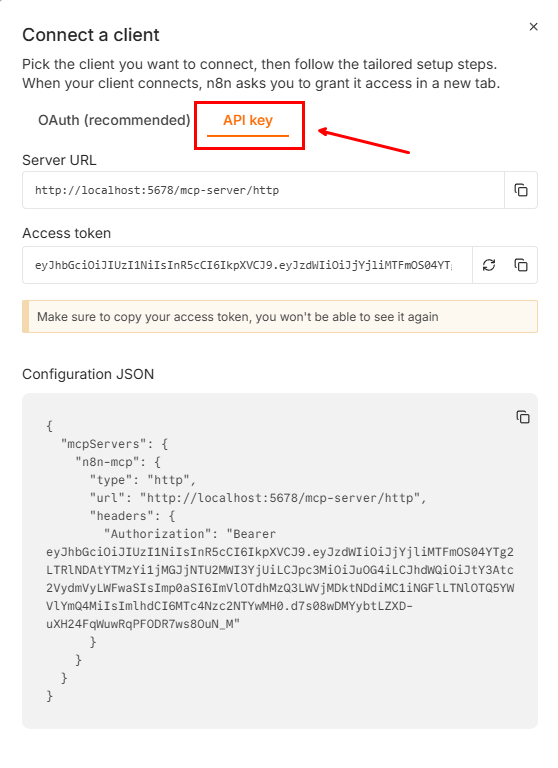Copy the access token to clipboard

(520, 265)
